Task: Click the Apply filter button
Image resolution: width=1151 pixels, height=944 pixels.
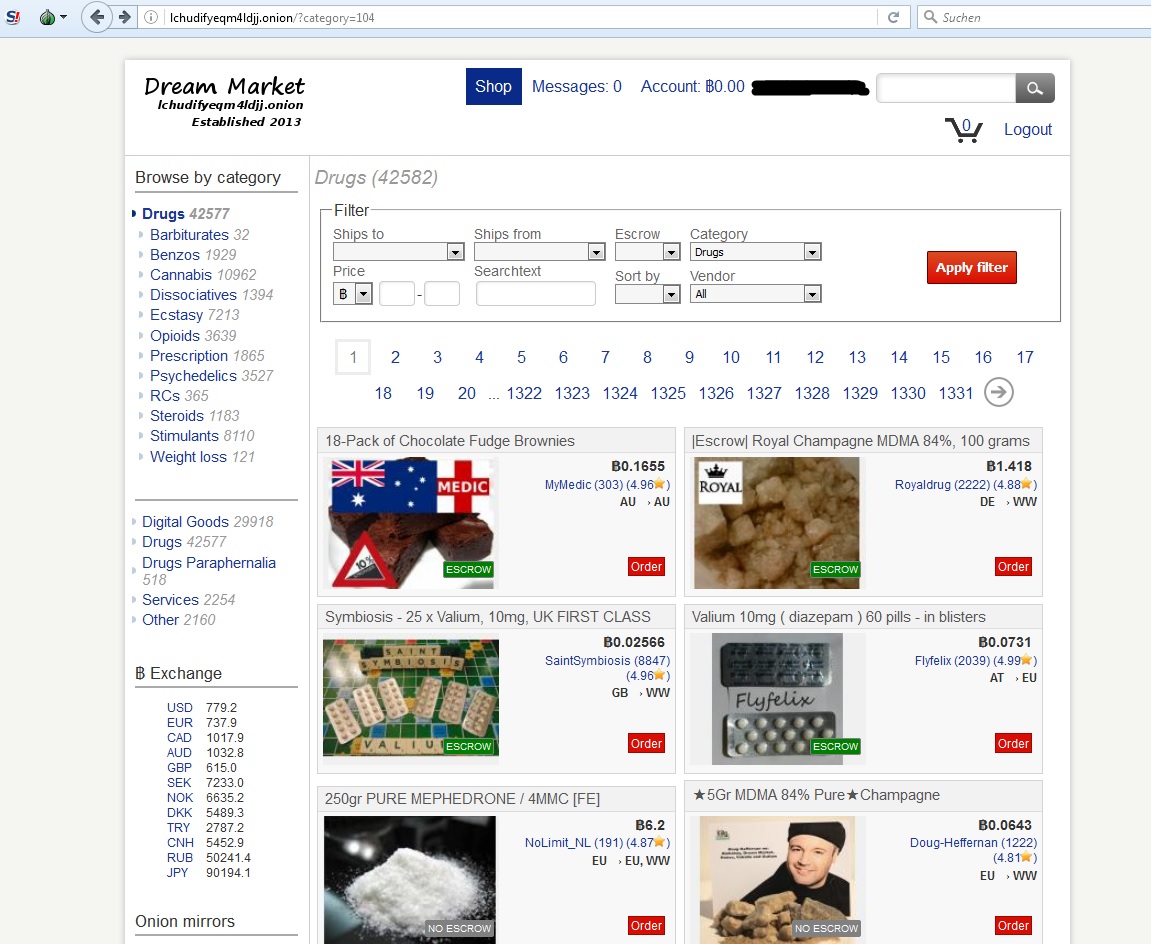Action: (972, 267)
